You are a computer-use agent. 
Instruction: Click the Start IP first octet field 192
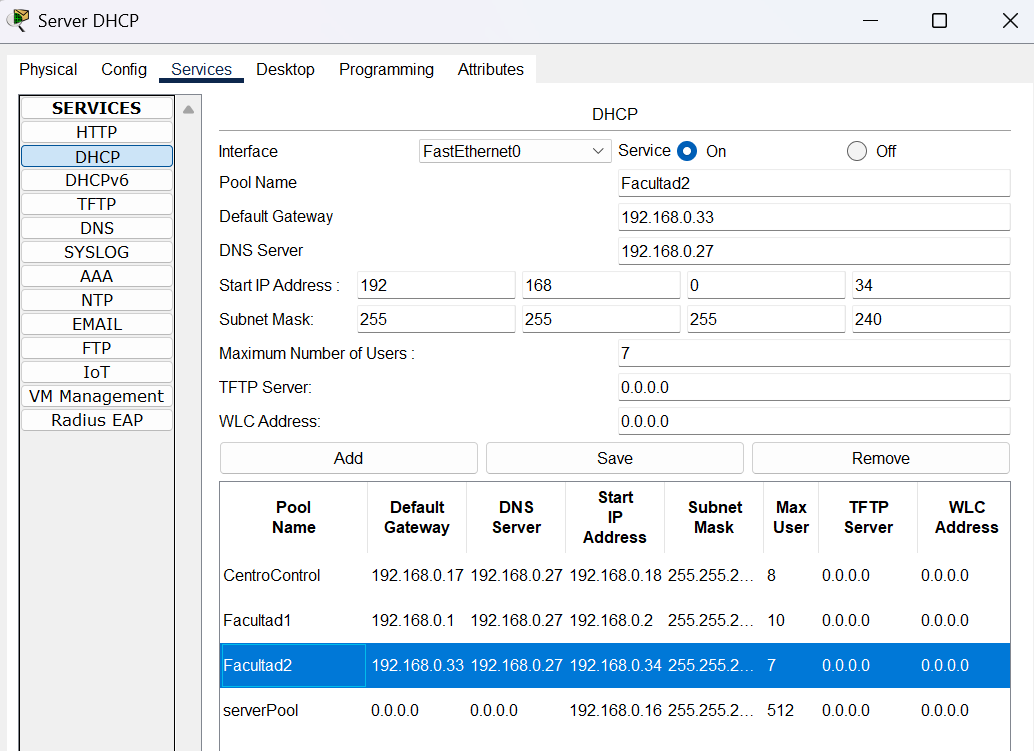[x=436, y=285]
